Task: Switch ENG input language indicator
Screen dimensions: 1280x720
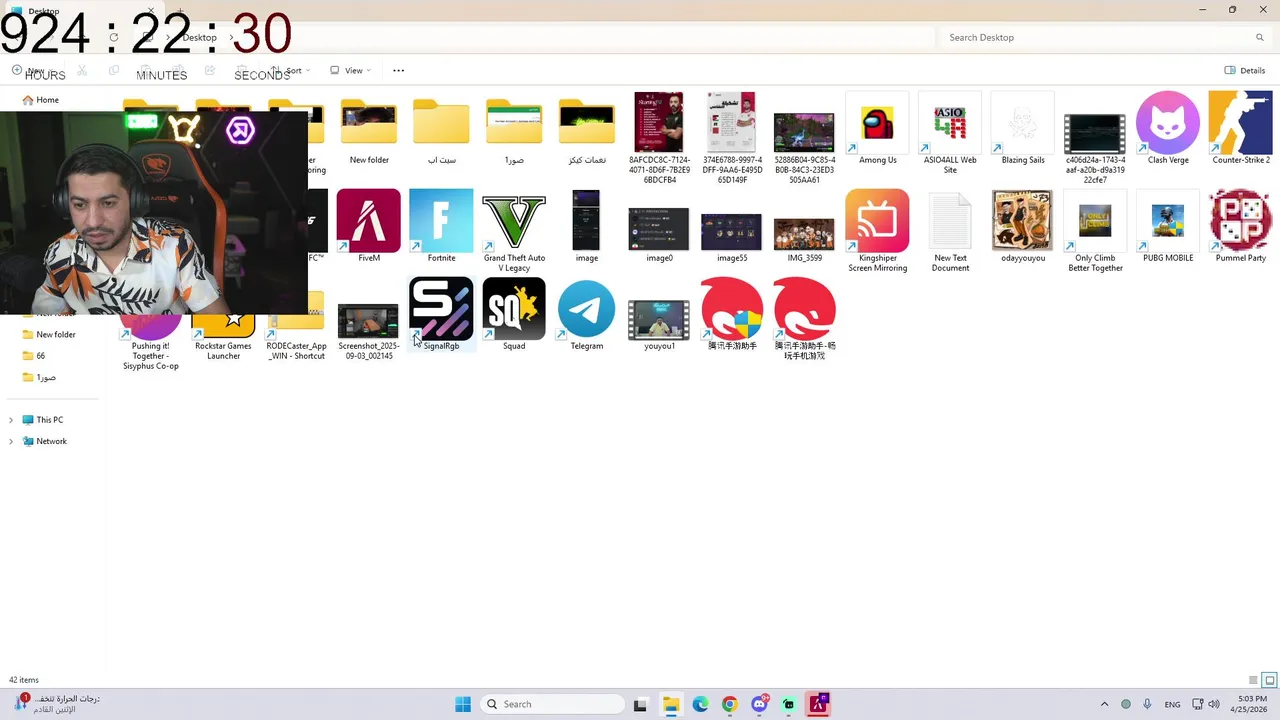Action: point(1172,704)
